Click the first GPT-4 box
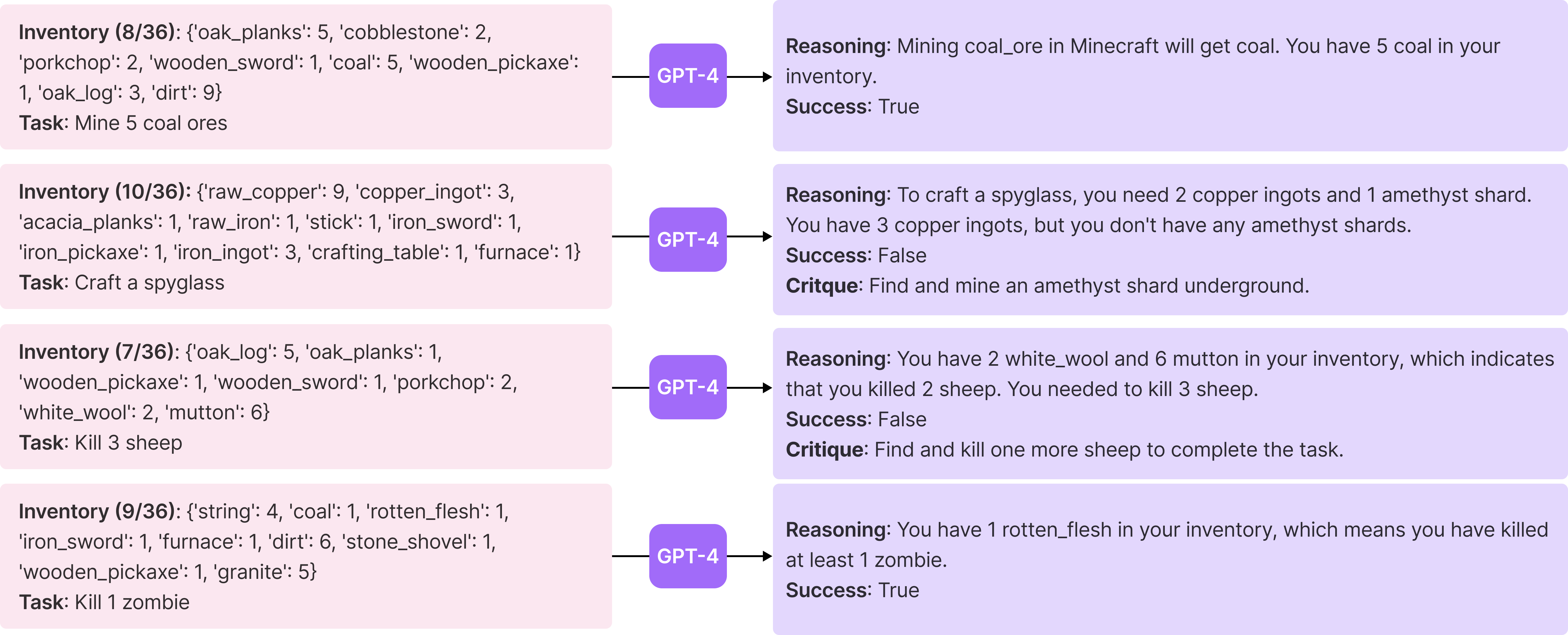Viewport: 1568px width, 635px height. (x=688, y=76)
